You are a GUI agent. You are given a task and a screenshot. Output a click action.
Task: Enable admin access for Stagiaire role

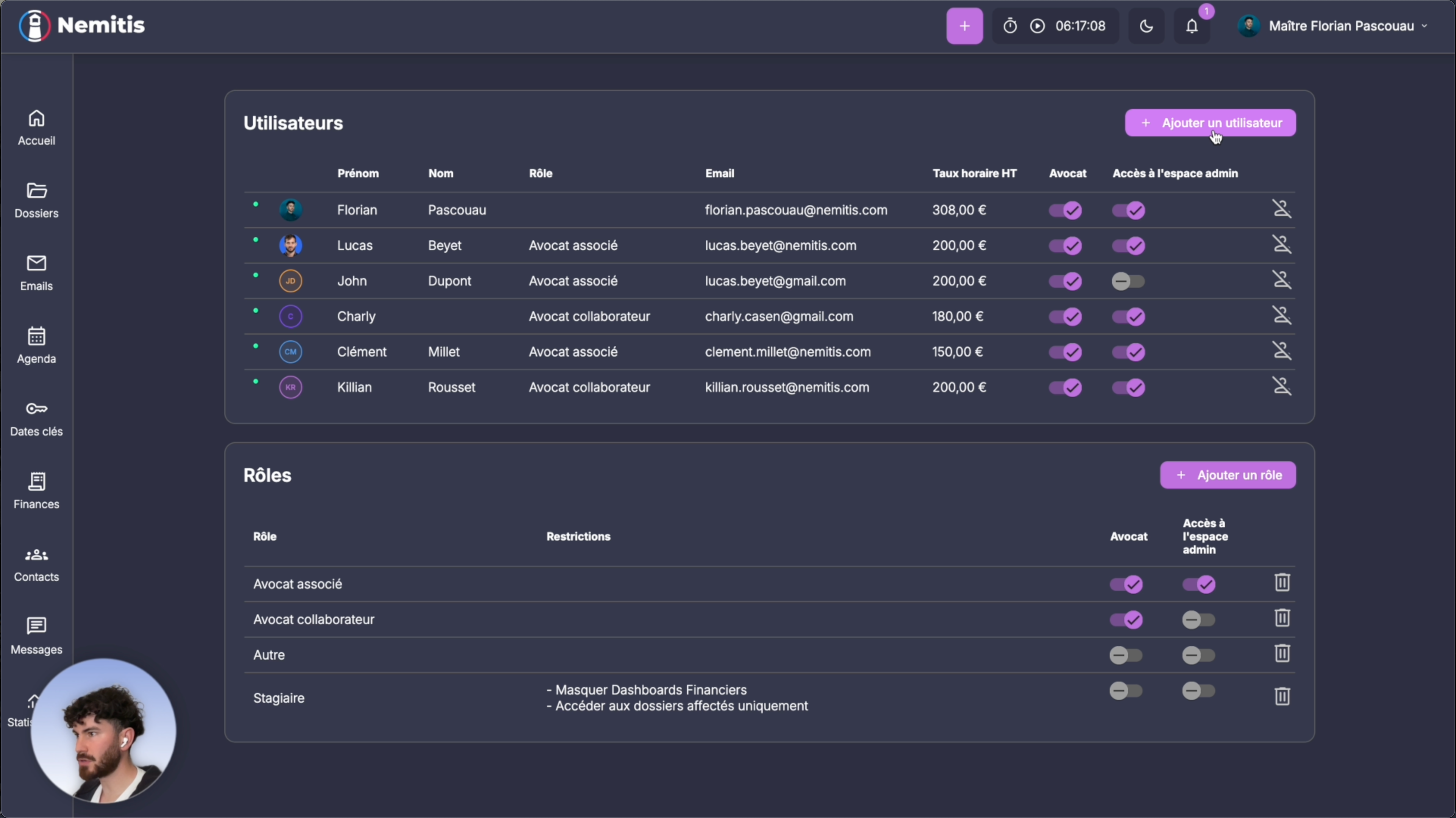(x=1199, y=691)
